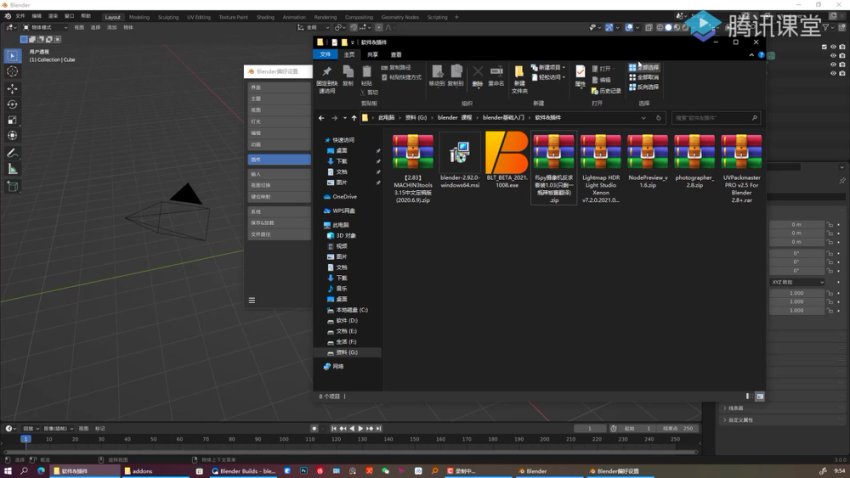
Task: Toggle visibility eye of first outliner item
Action: pos(832,48)
